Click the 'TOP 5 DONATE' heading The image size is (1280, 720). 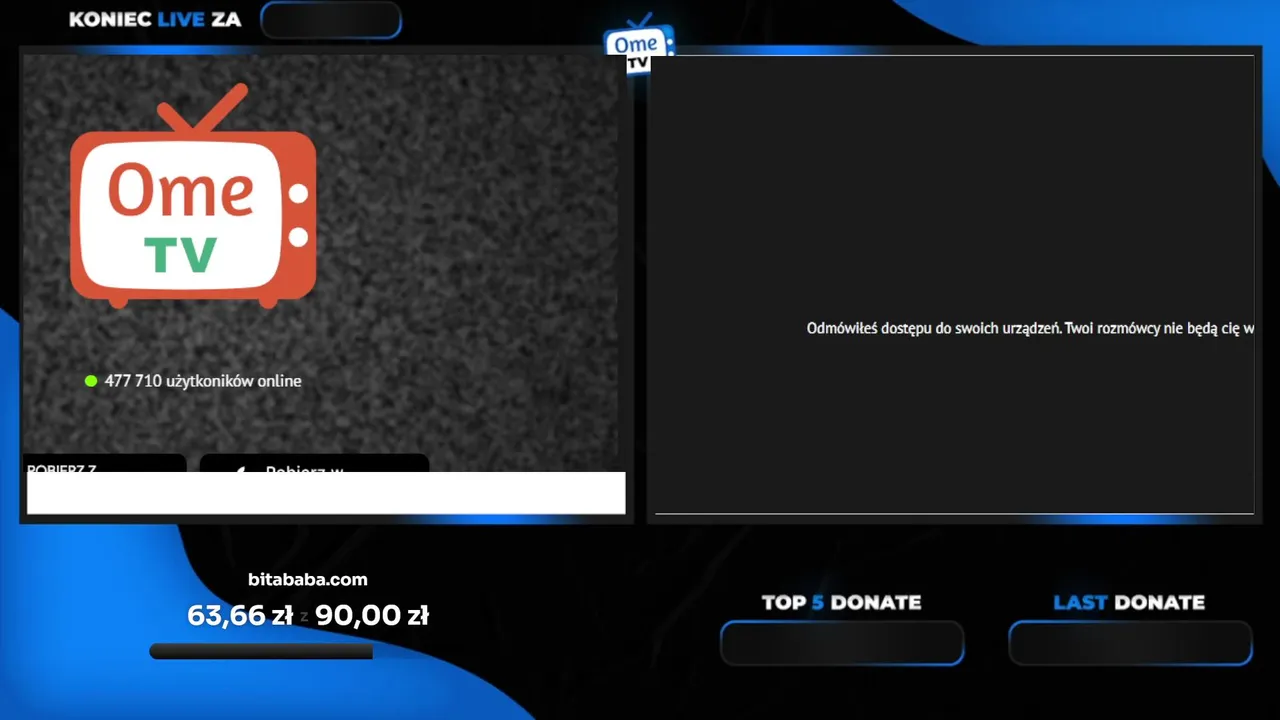pos(842,602)
